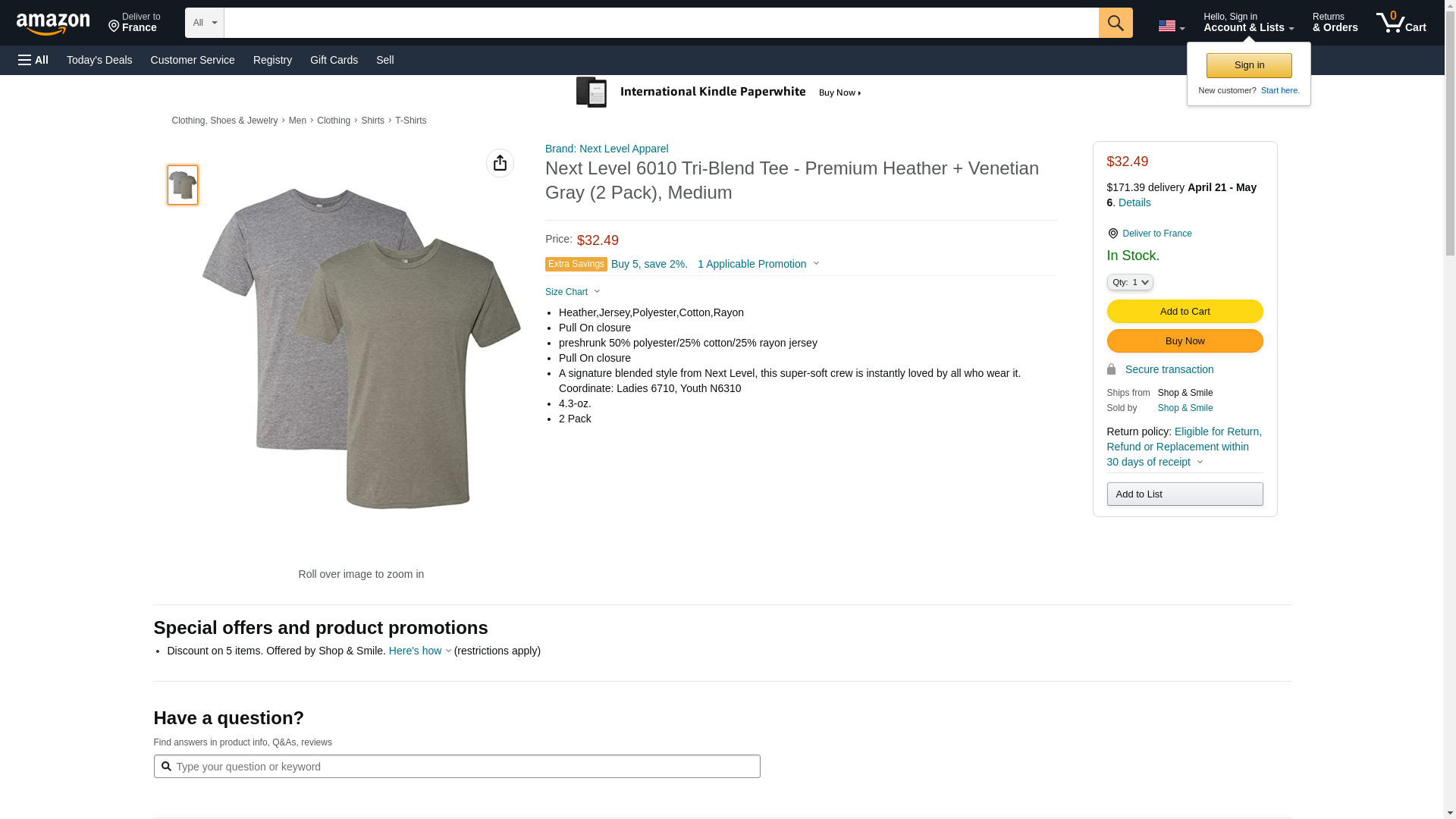Screen dimensions: 1456x819
Task: Click the magnifying glass search button
Action: click(1115, 23)
